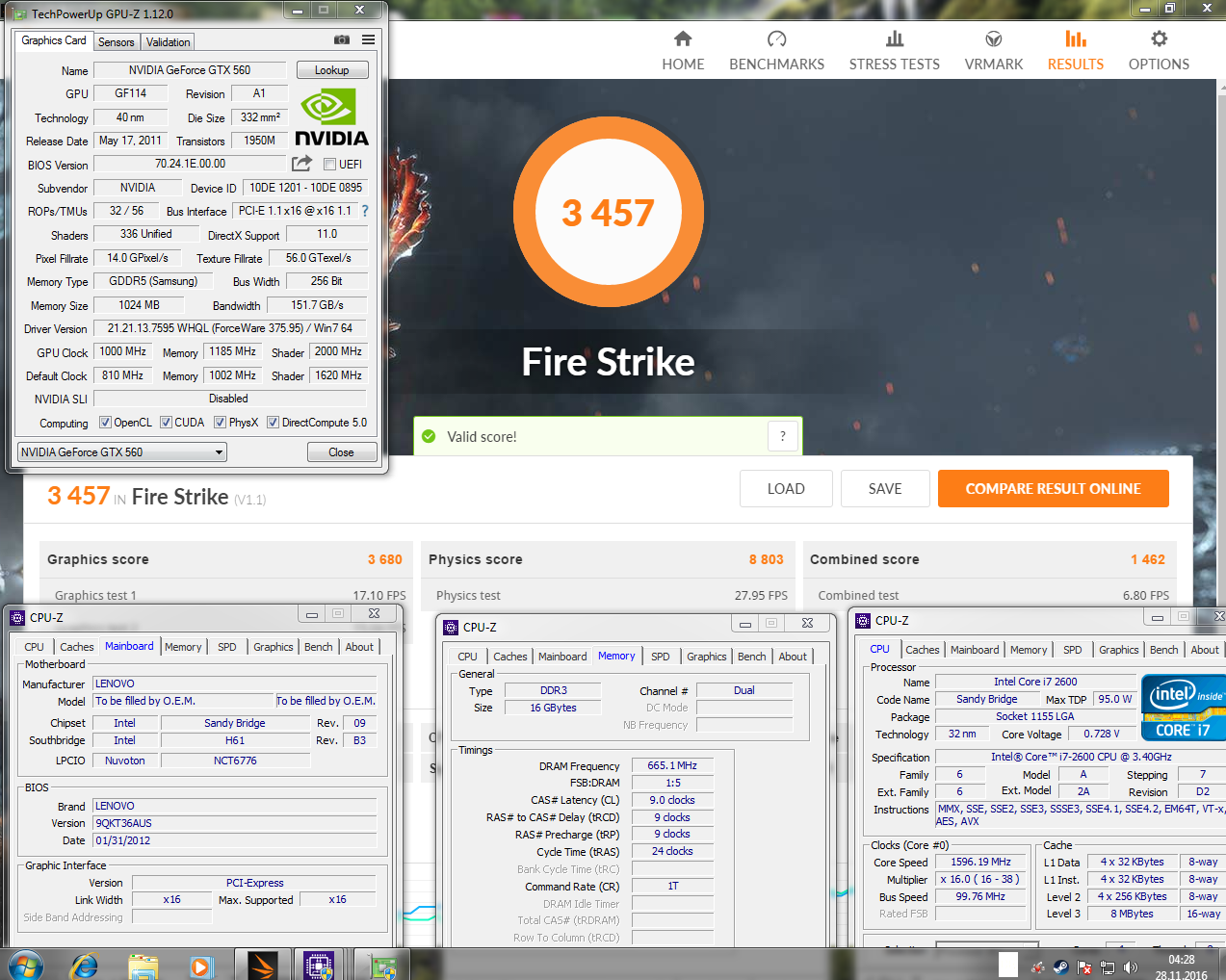The width and height of the screenshot is (1226, 980).
Task: Toggle the DirectCompute 5.0 checkbox
Action: pyautogui.click(x=273, y=422)
